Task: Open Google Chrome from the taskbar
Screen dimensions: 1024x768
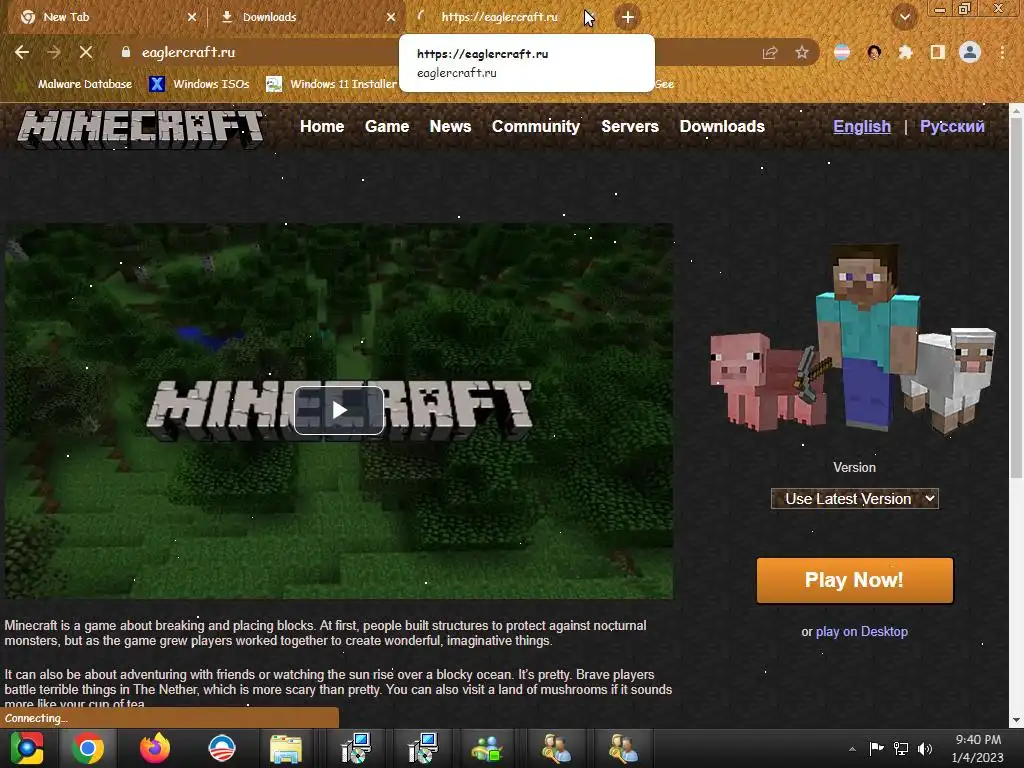Action: click(88, 748)
